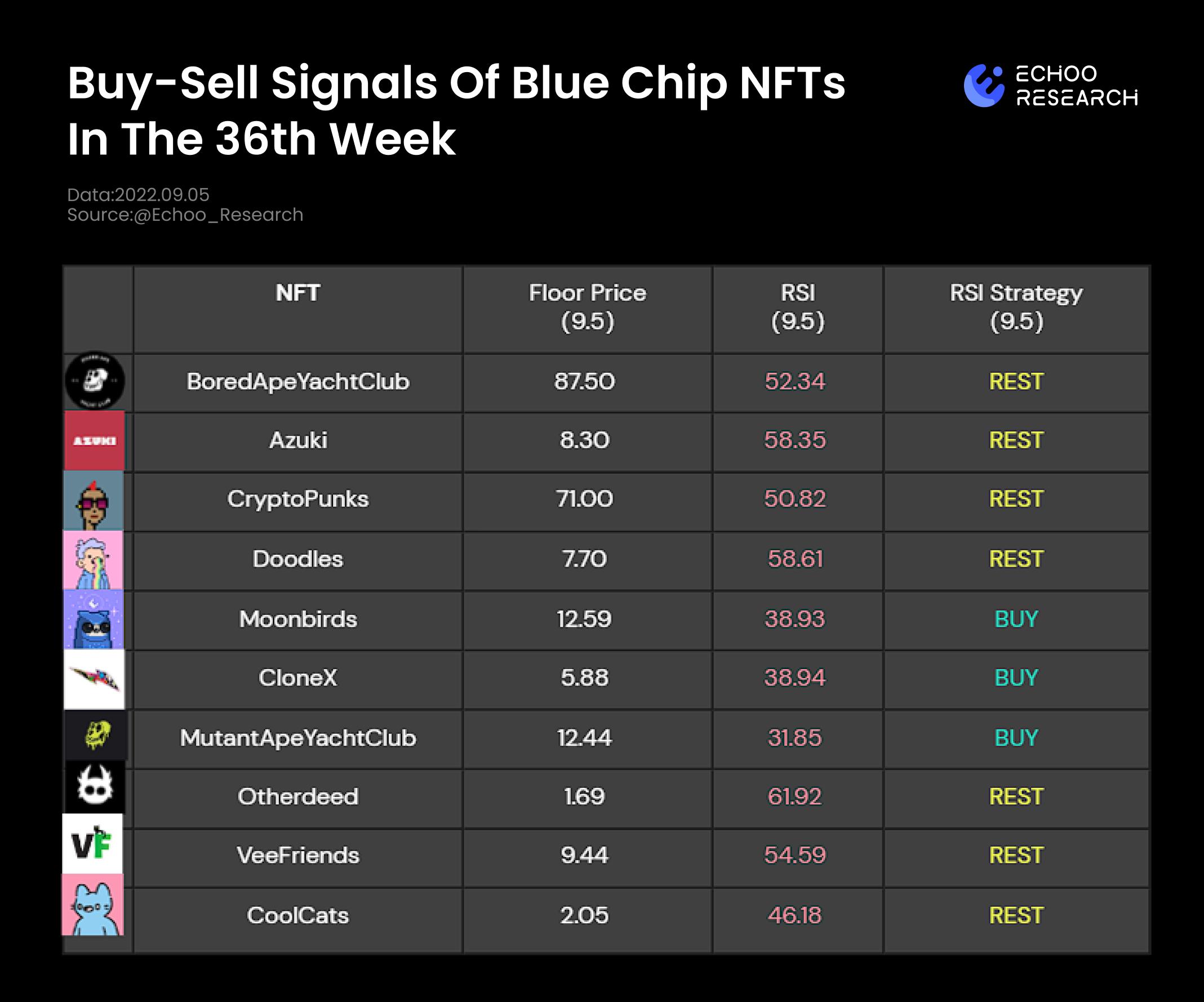Click the BUY signal for CloneX
This screenshot has height=1002, width=1204.
pos(1016,678)
